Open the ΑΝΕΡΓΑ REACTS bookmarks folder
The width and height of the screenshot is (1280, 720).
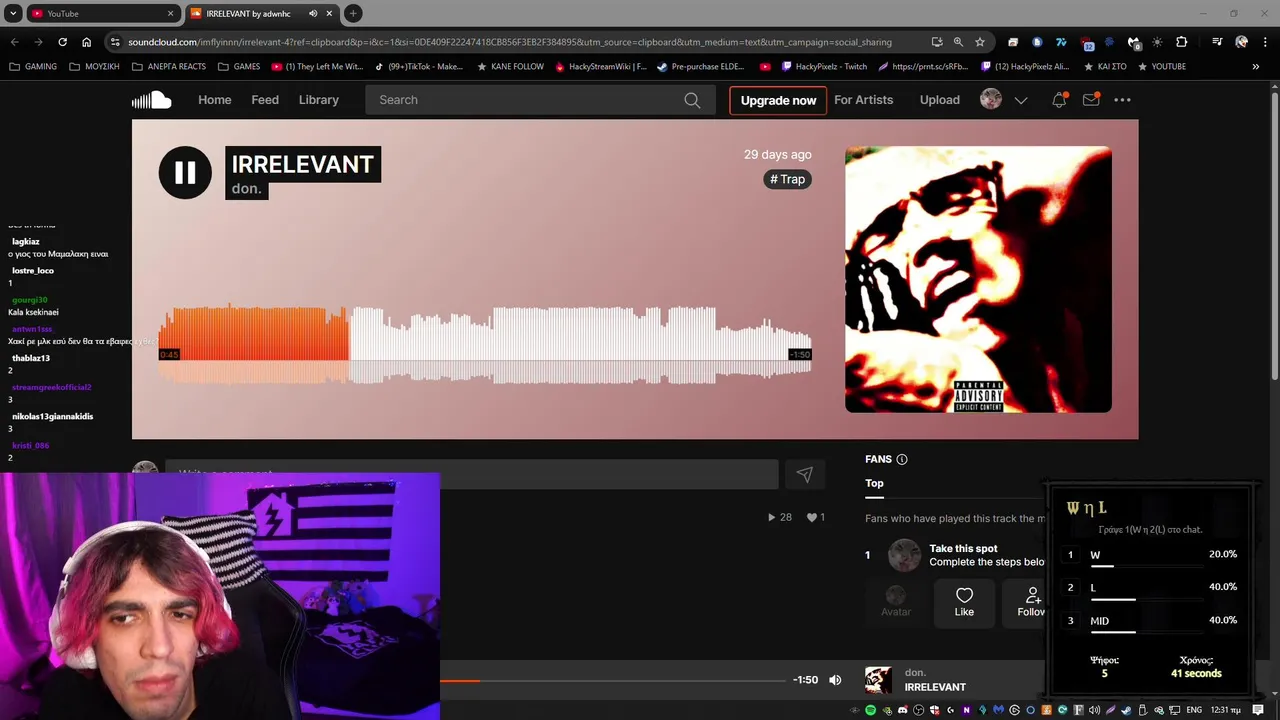168,66
